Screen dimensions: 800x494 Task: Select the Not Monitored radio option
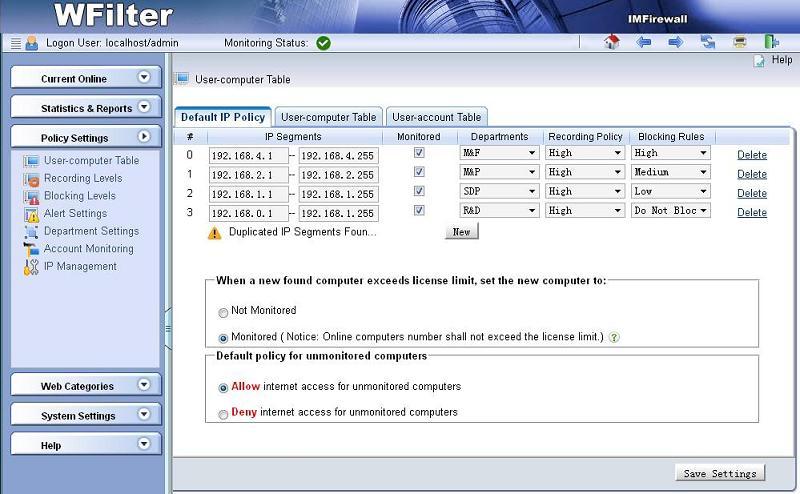point(223,313)
